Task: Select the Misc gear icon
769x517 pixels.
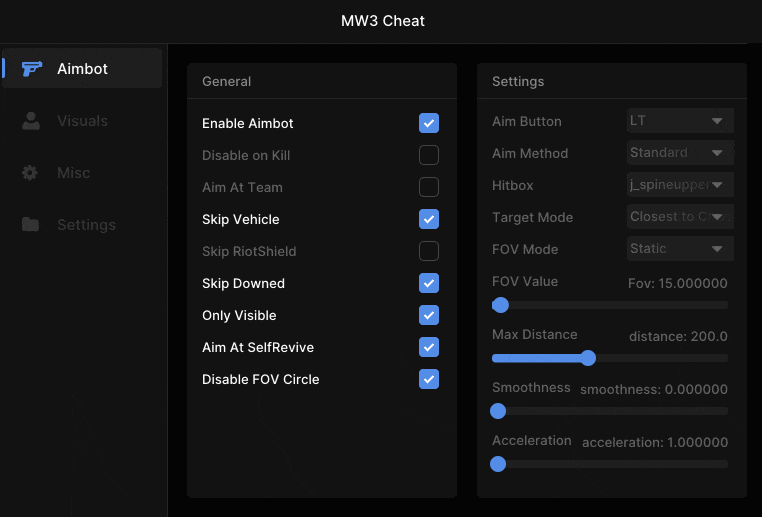Action: click(30, 173)
